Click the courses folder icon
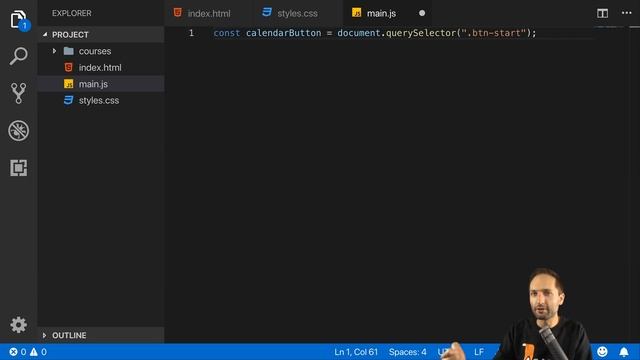 coord(69,51)
